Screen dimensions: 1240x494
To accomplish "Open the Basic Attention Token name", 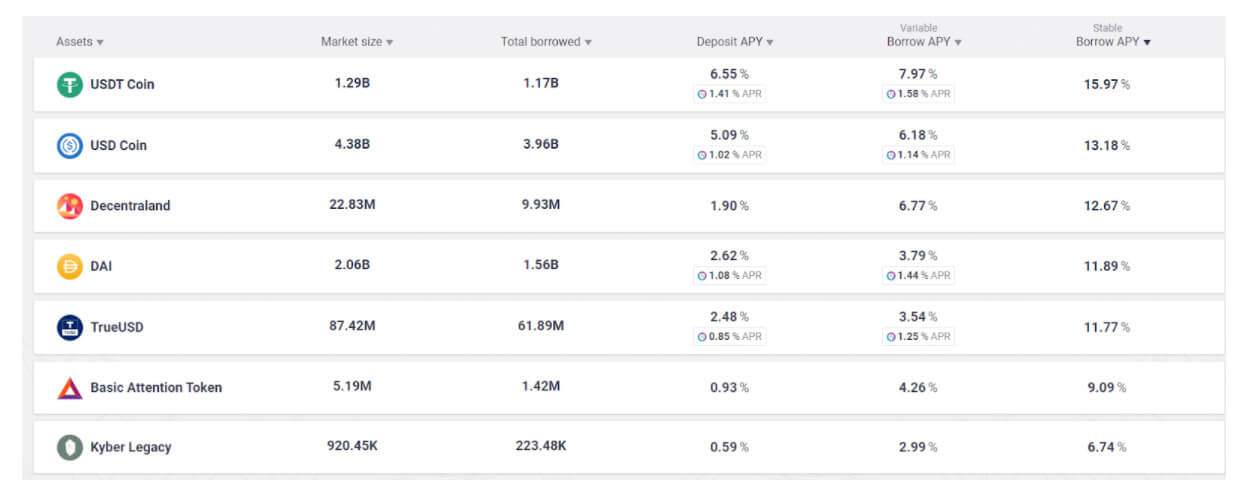I will [156, 388].
